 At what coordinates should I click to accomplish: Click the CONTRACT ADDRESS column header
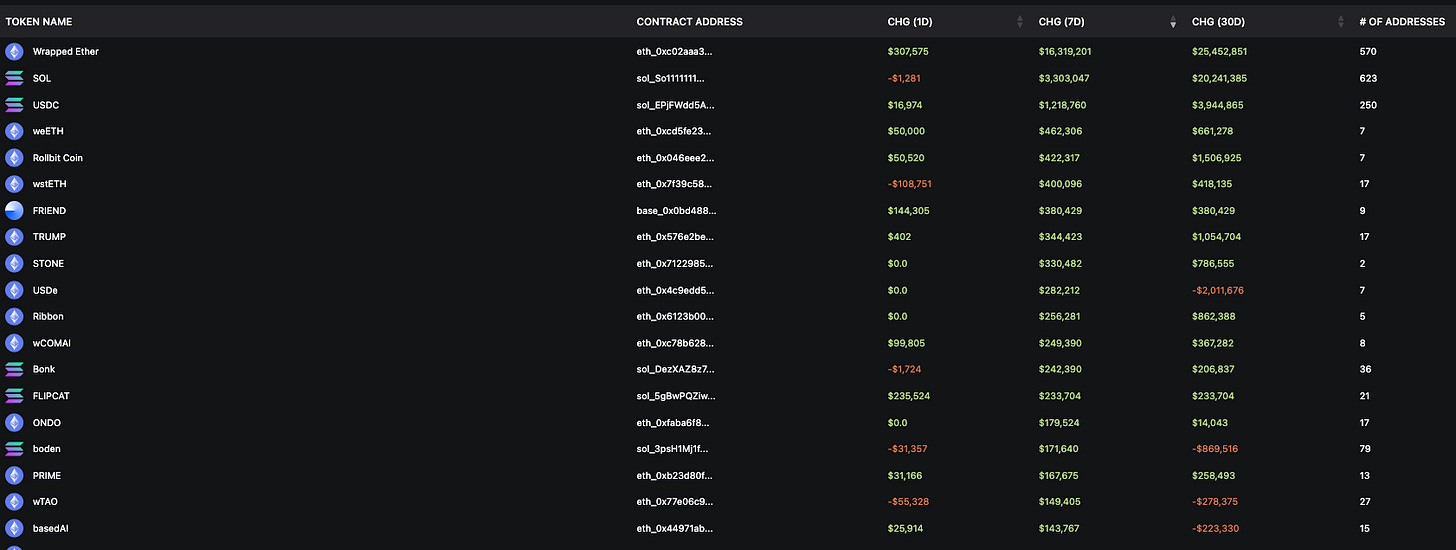[x=690, y=22]
